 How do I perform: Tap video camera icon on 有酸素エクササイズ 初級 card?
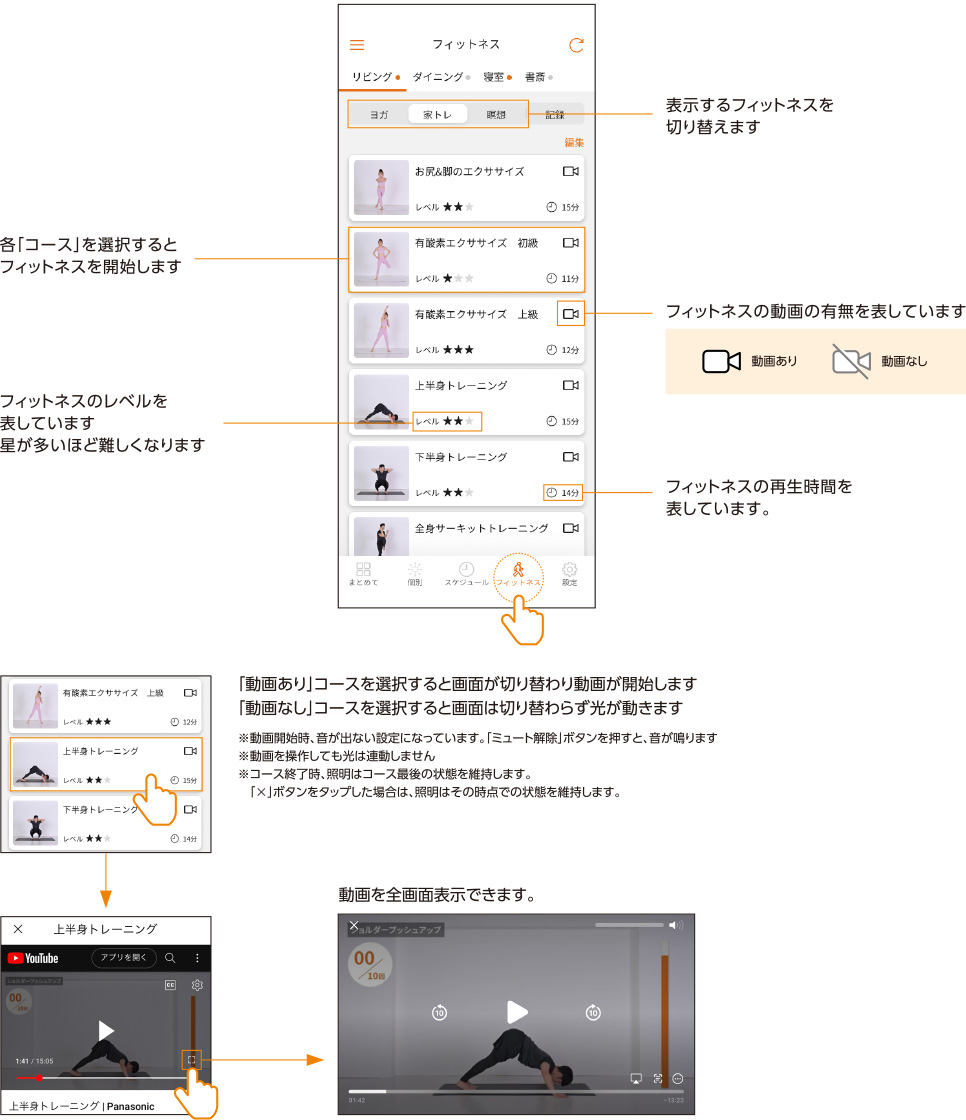point(570,243)
